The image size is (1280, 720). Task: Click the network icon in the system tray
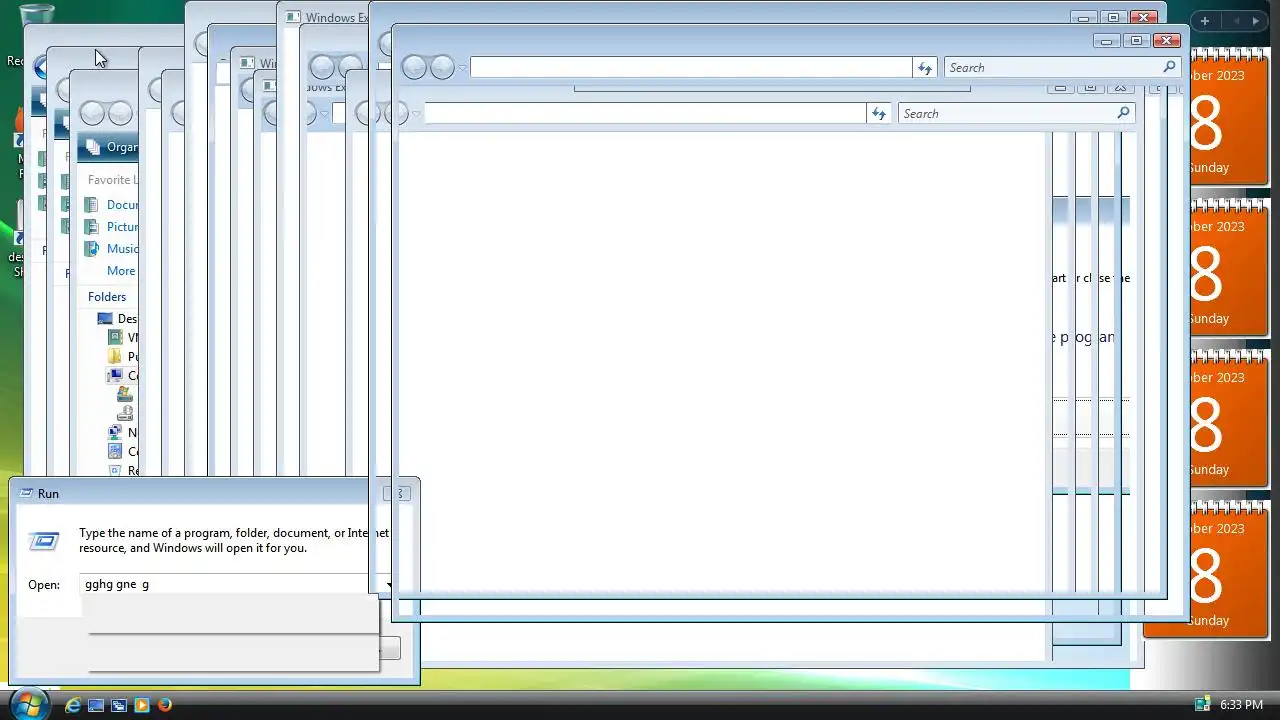tap(1203, 705)
